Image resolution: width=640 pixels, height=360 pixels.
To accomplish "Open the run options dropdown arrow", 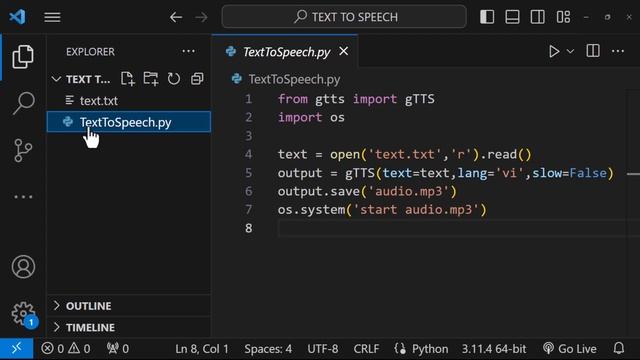I will click(x=570, y=51).
